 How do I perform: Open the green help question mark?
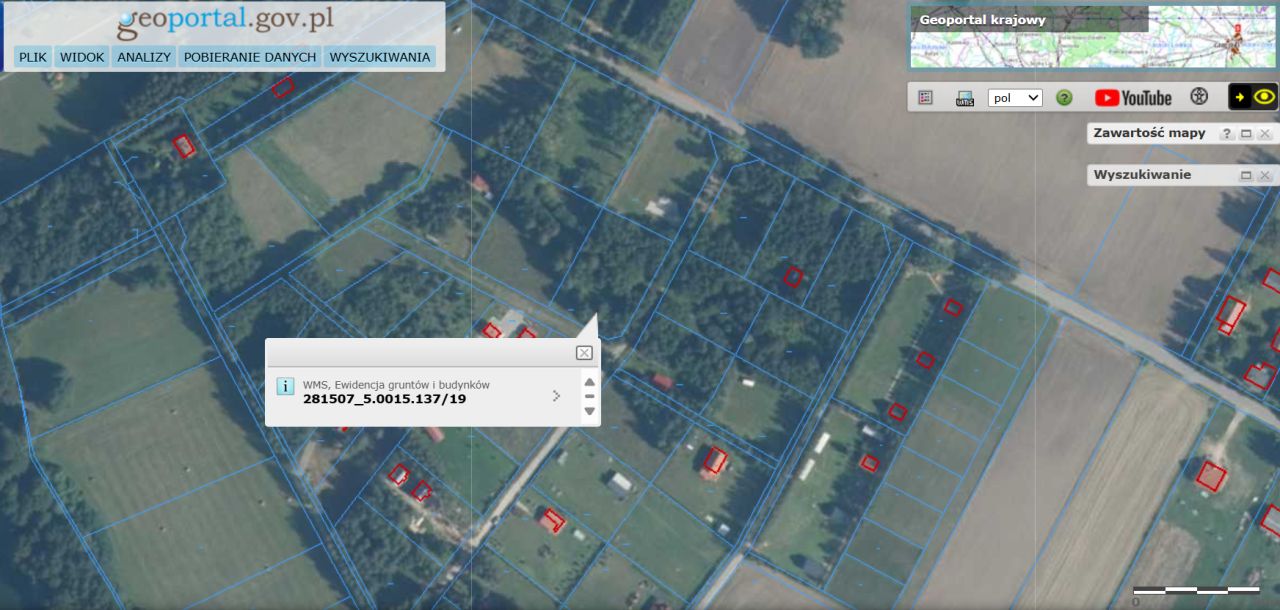click(1064, 98)
